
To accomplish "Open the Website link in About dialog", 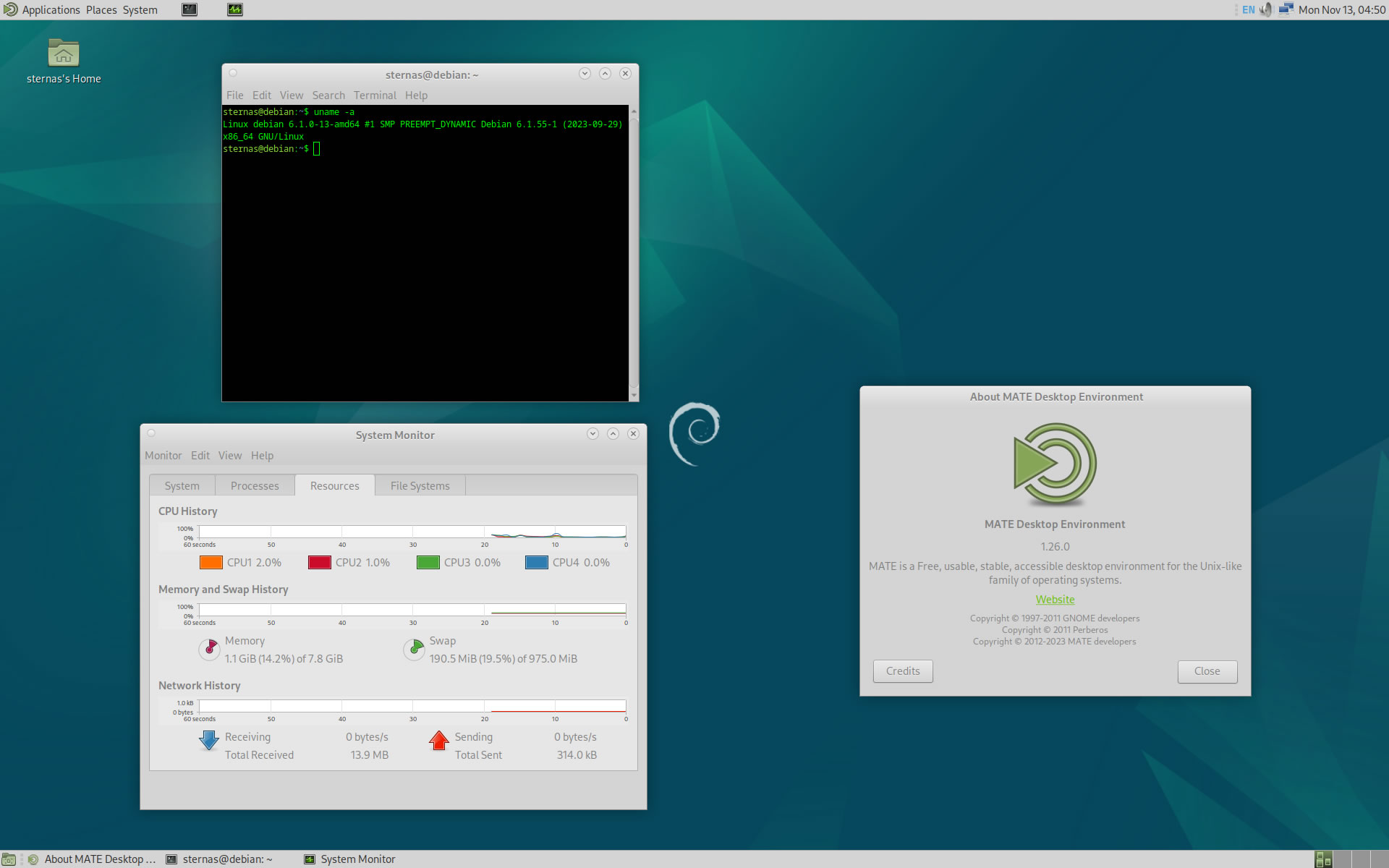I will (x=1055, y=600).
